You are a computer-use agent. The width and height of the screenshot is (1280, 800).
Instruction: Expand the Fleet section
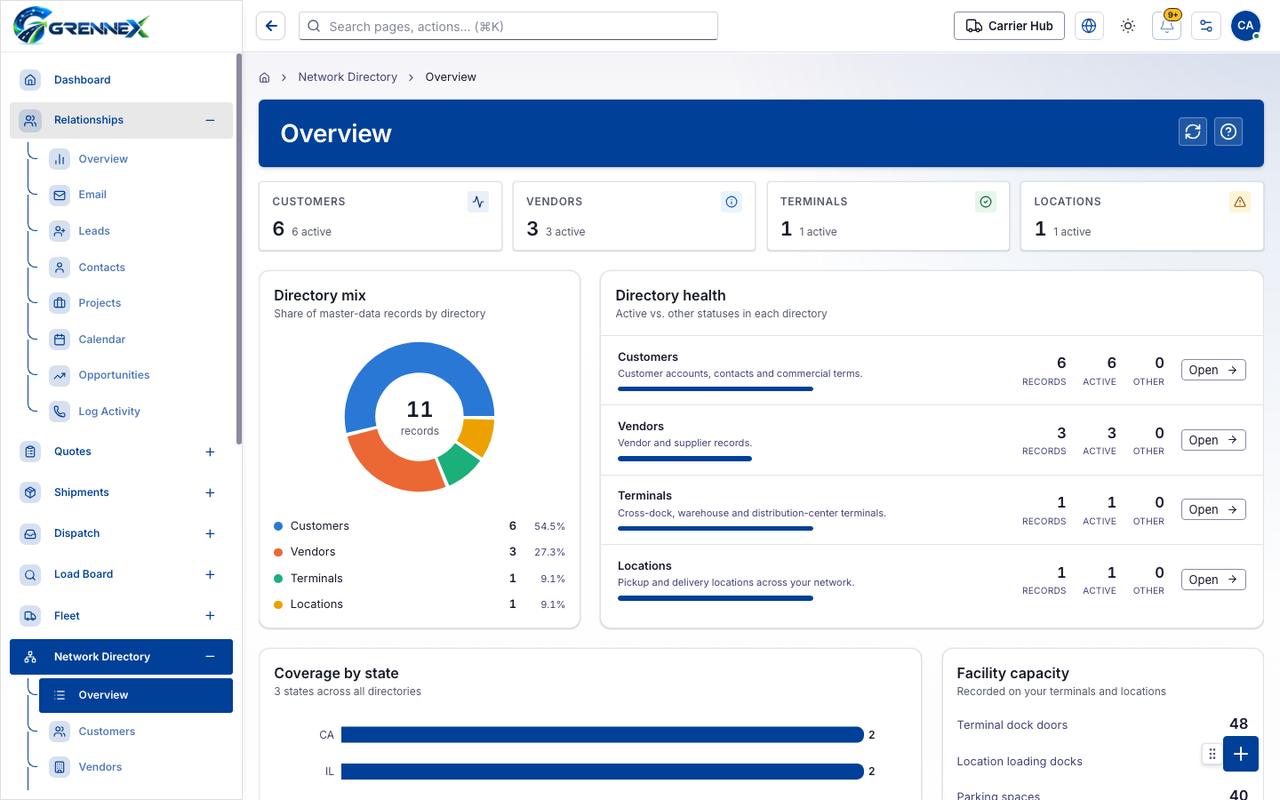click(x=210, y=616)
